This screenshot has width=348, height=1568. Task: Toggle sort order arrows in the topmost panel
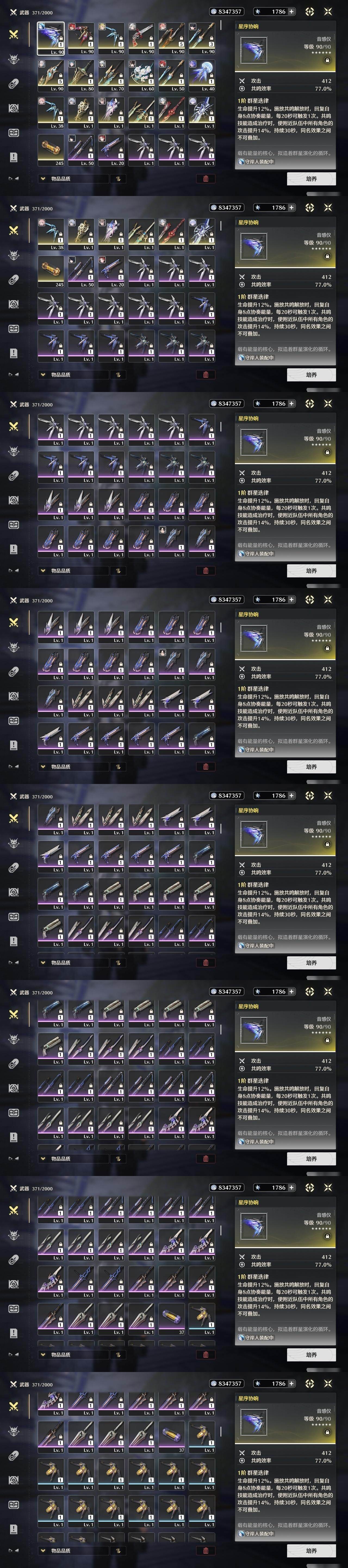[x=118, y=178]
